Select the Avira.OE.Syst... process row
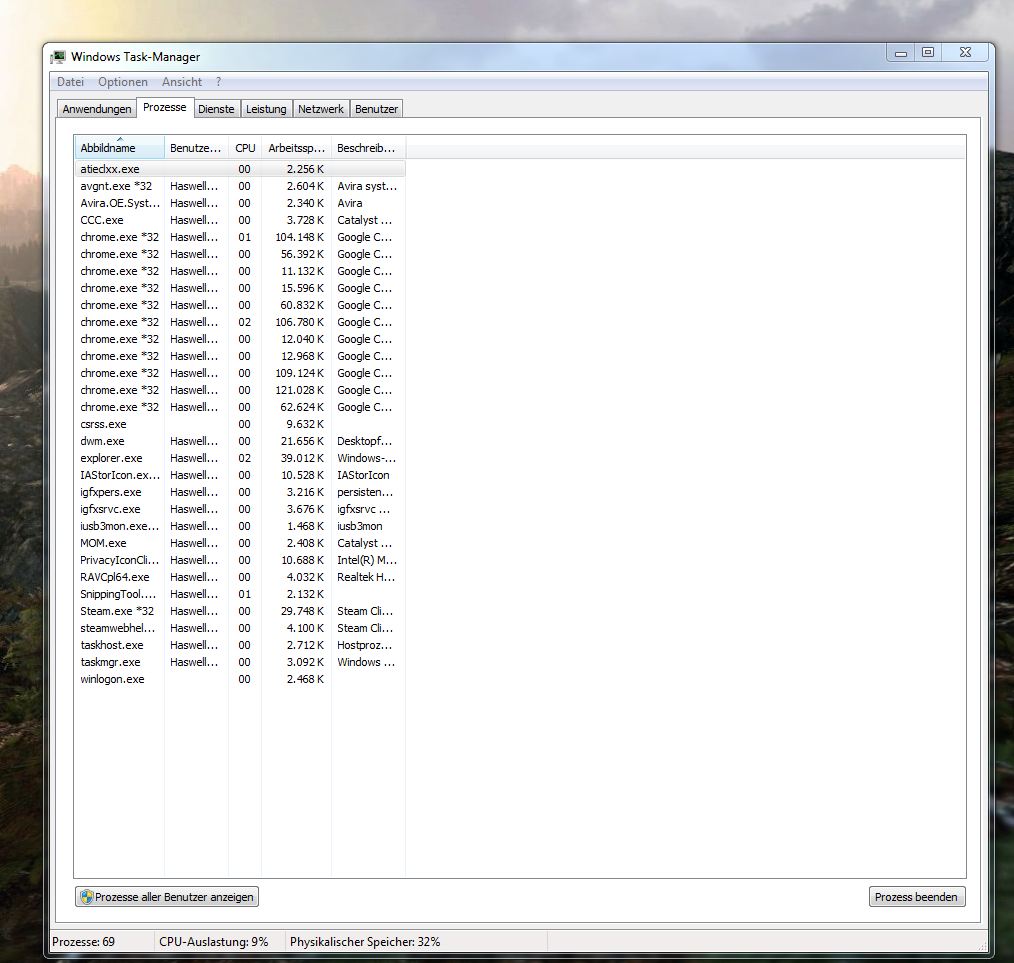The image size is (1014, 963). [240, 203]
